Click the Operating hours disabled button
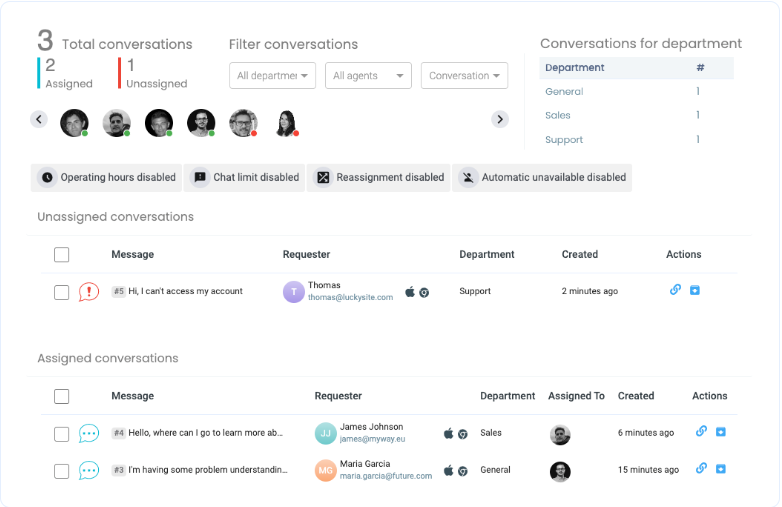 coord(107,178)
